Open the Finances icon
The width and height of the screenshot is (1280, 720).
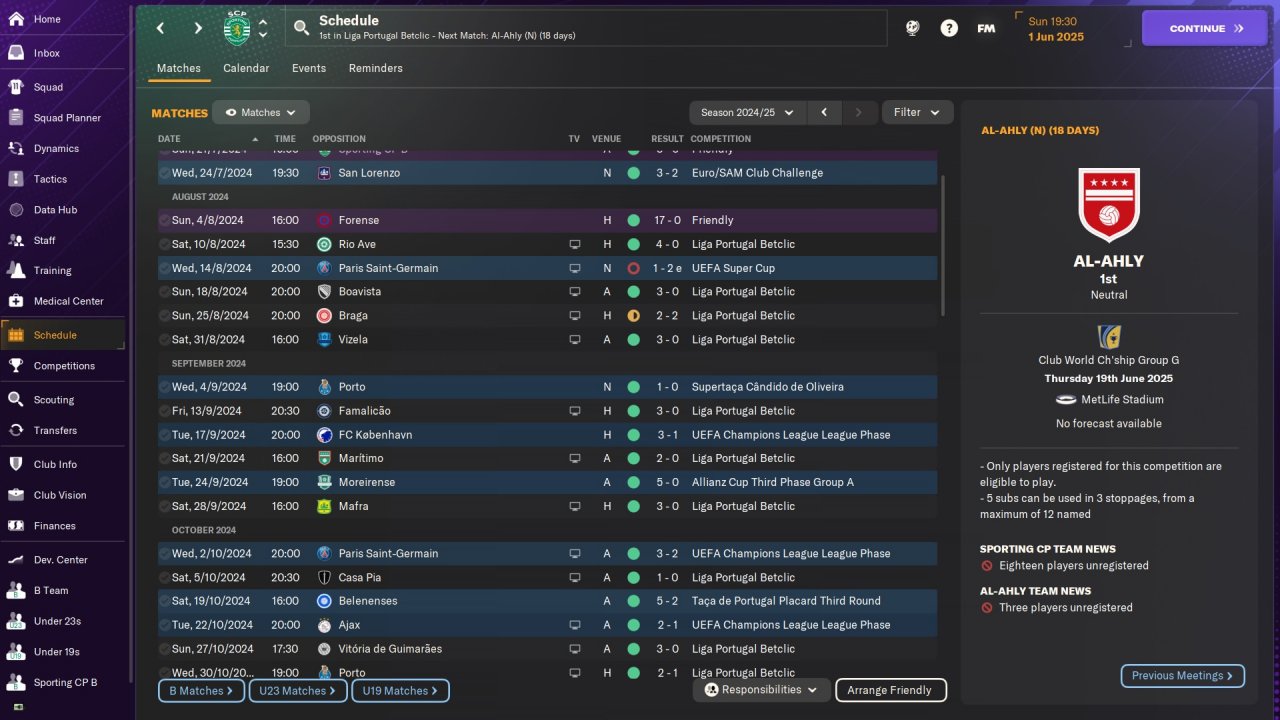point(16,525)
